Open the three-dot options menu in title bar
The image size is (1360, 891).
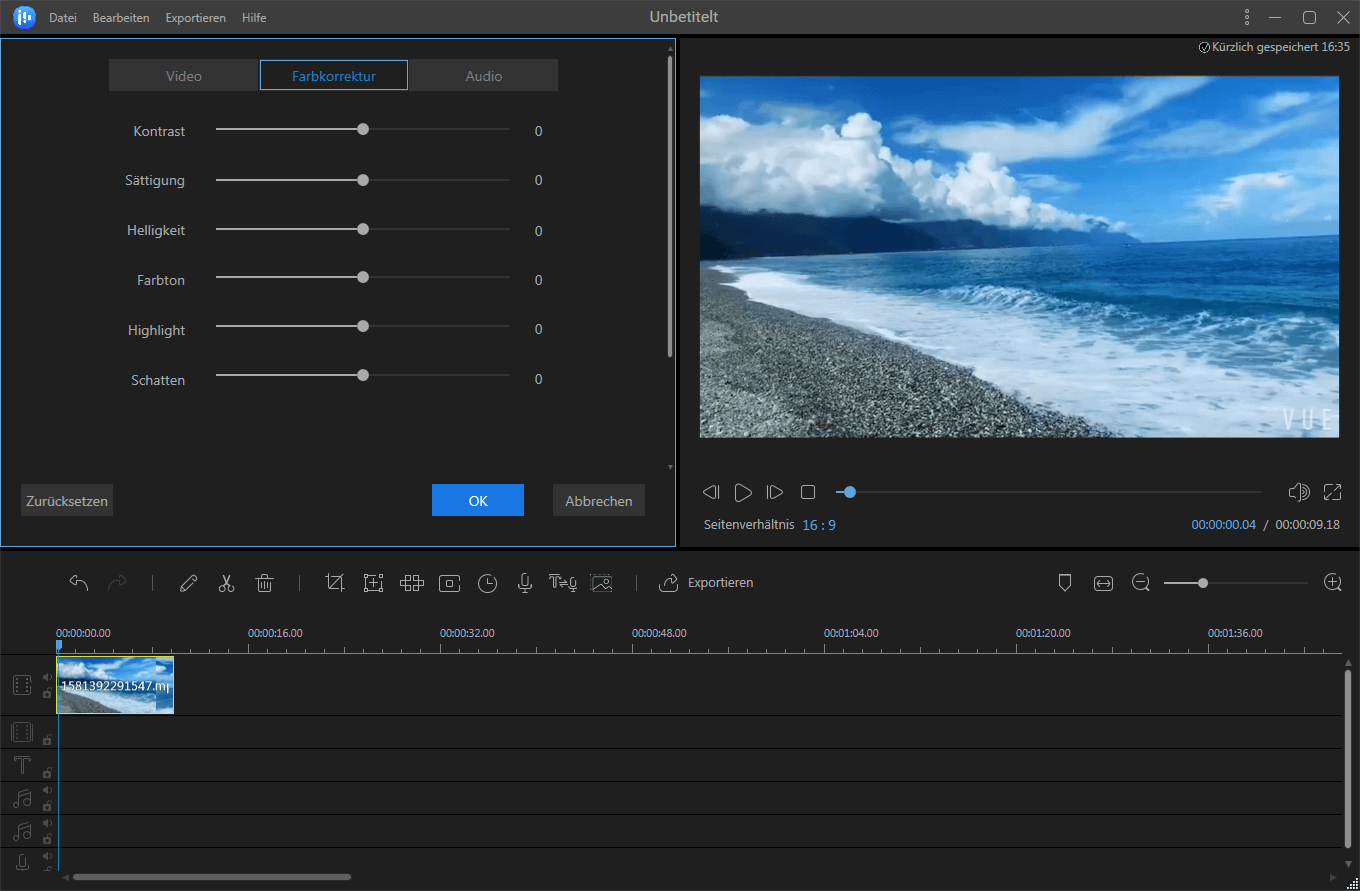(1246, 17)
